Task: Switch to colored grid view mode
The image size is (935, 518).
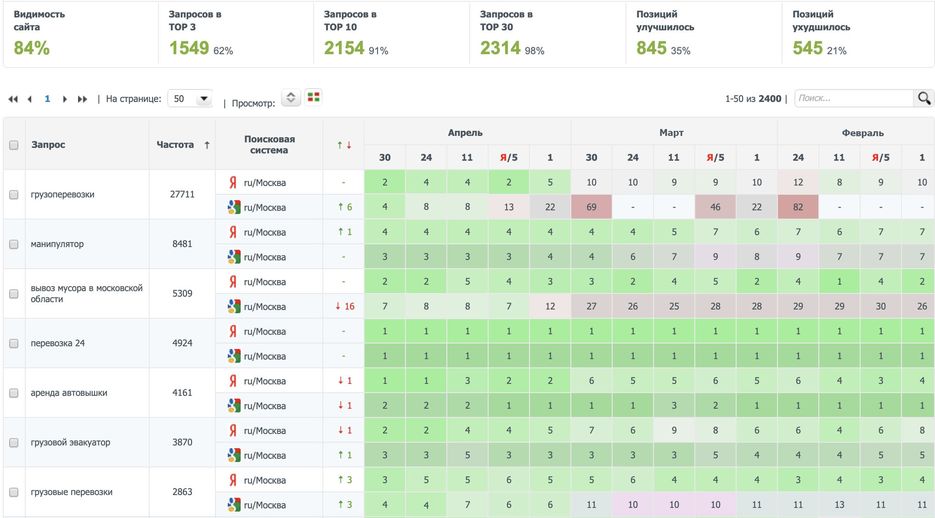Action: tap(314, 97)
